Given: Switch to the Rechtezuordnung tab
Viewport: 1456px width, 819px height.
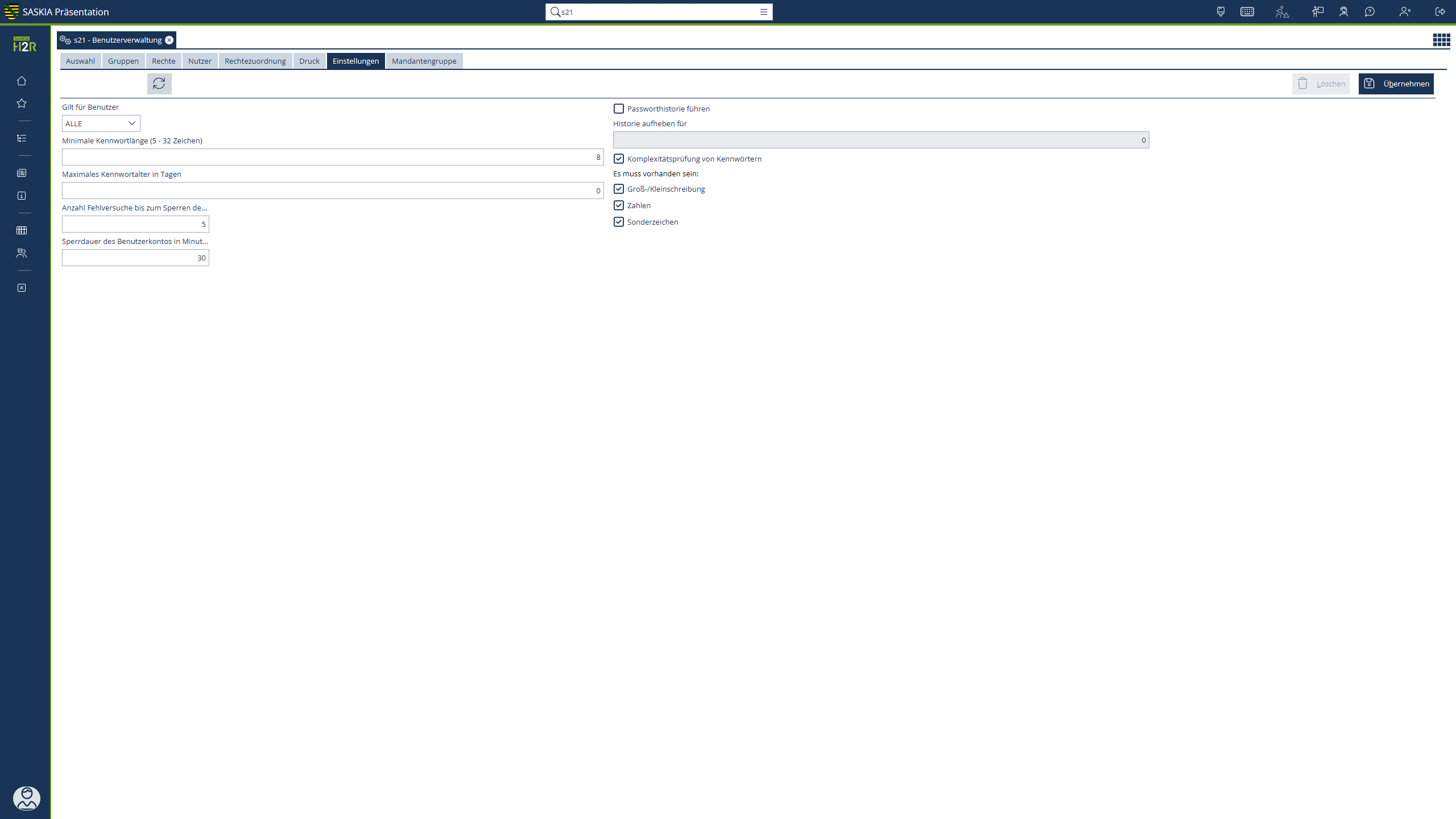Looking at the screenshot, I should coord(255,61).
